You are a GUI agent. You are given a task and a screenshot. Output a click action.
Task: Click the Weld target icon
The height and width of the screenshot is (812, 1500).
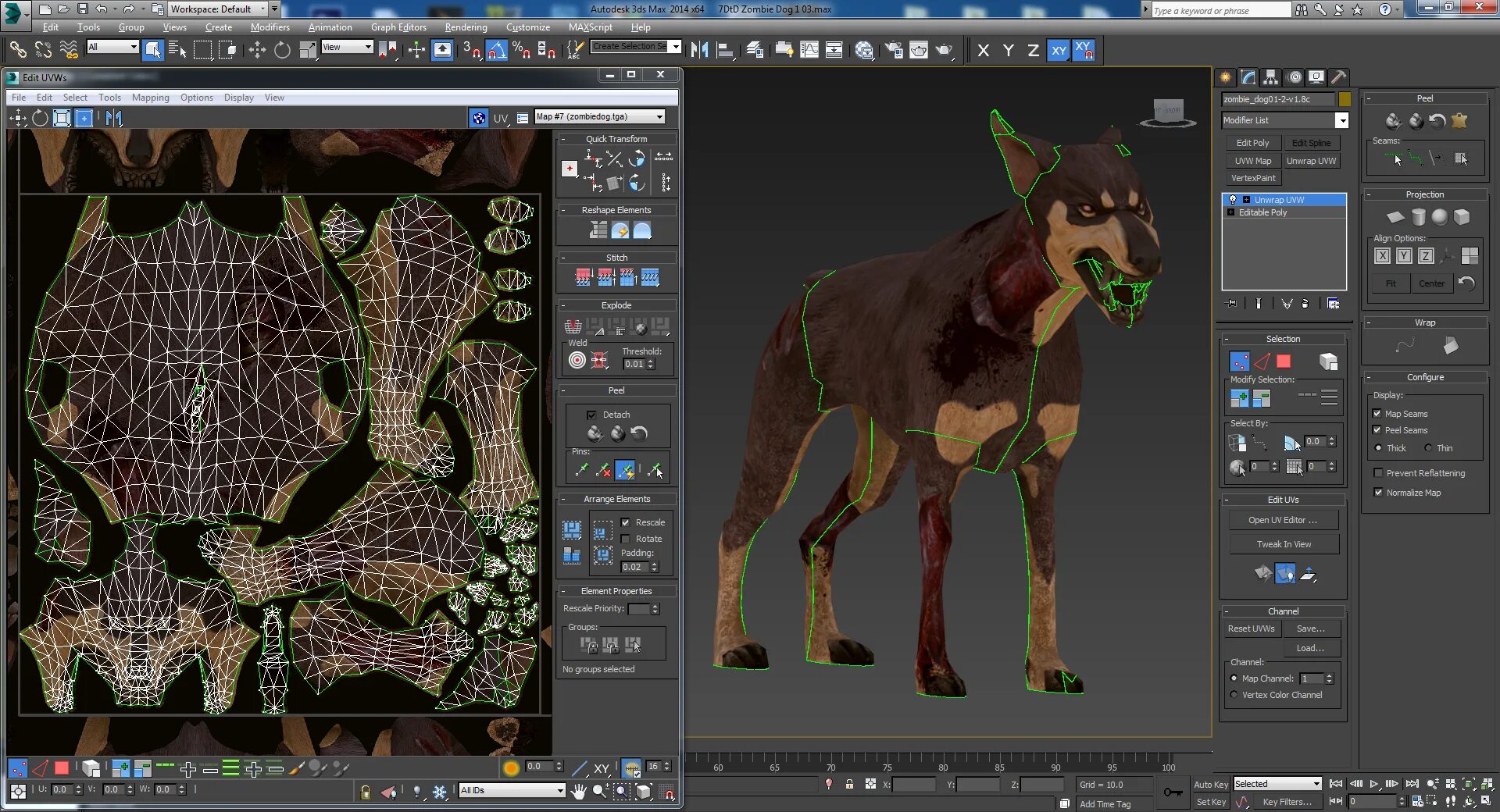point(577,360)
